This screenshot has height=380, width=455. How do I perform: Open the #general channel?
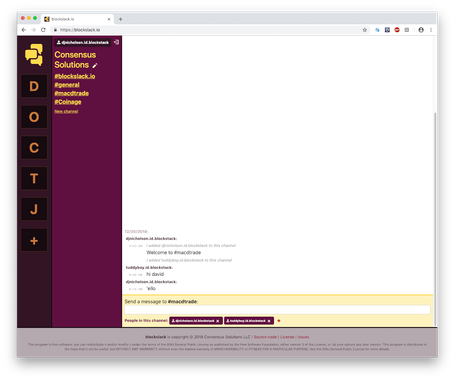(67, 85)
